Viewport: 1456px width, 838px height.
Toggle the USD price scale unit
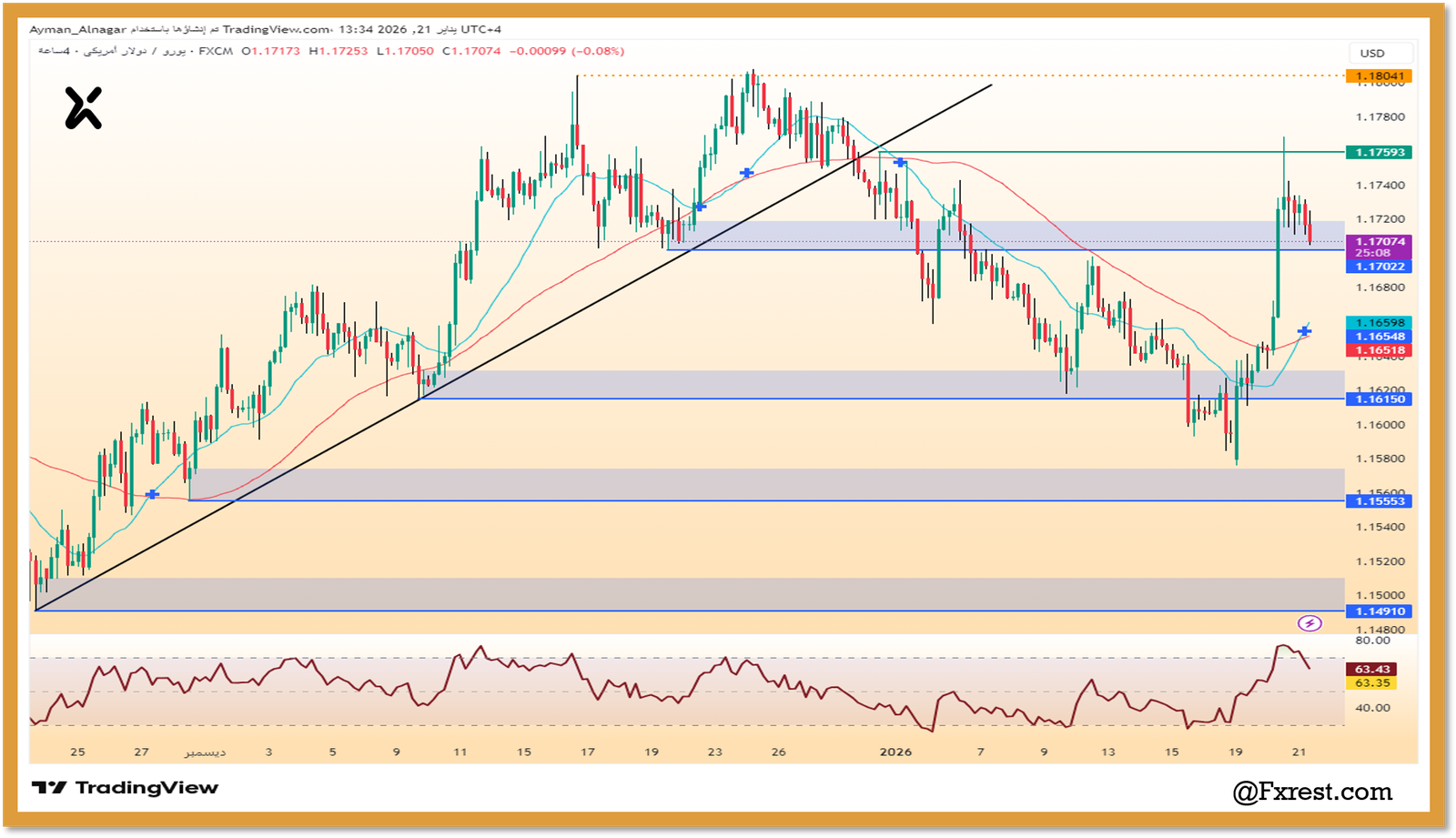[x=1380, y=53]
